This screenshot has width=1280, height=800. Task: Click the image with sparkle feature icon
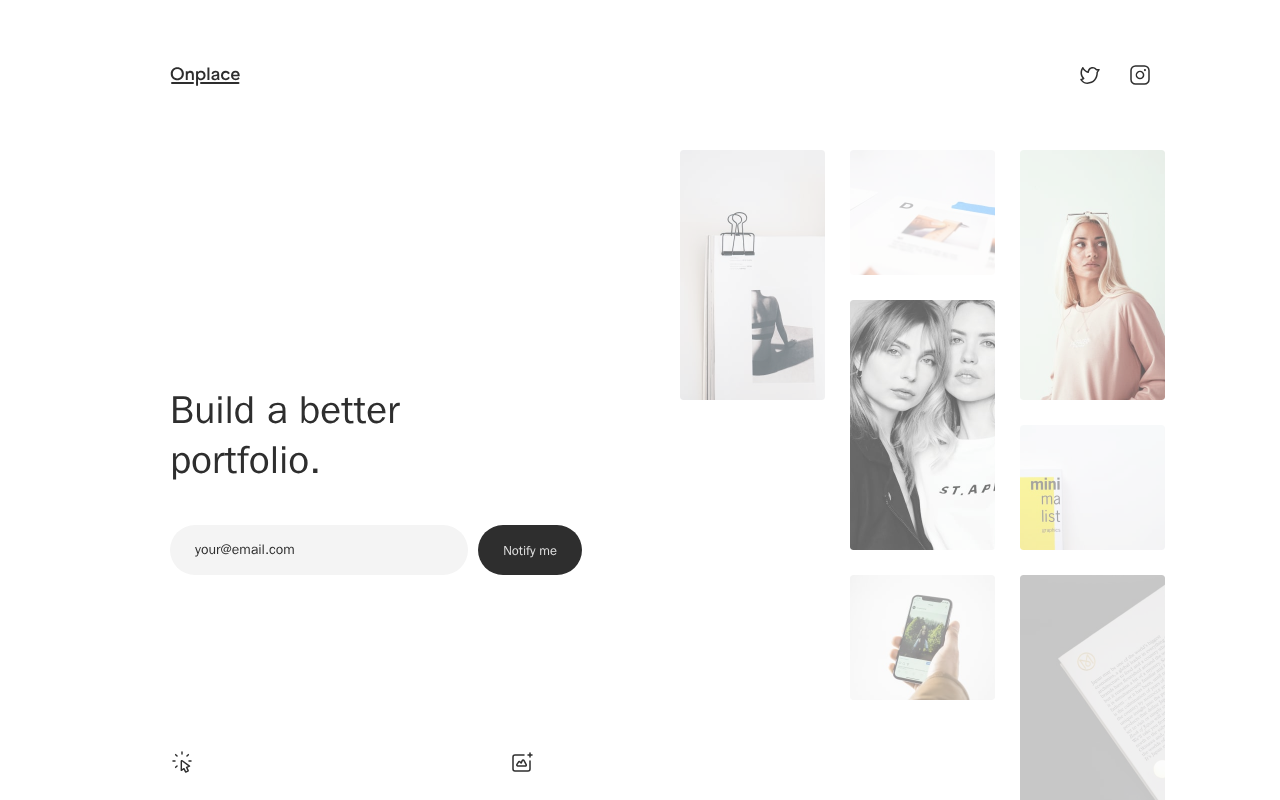point(522,763)
